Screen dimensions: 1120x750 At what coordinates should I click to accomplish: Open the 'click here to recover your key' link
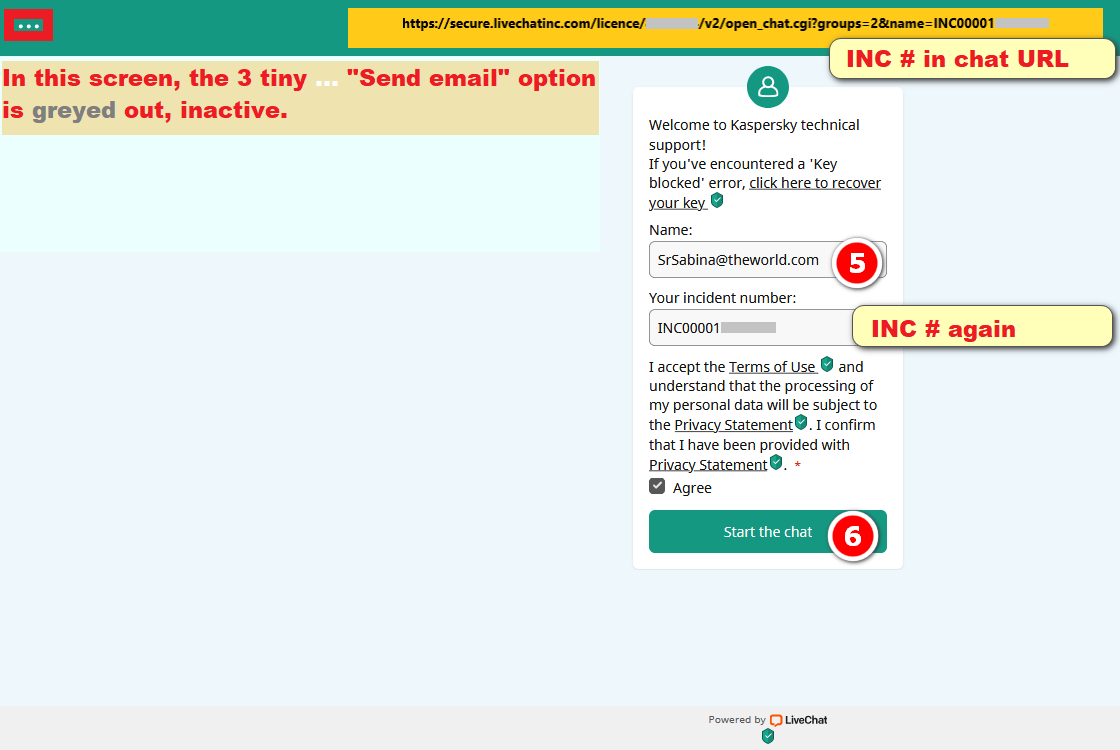coord(765,193)
